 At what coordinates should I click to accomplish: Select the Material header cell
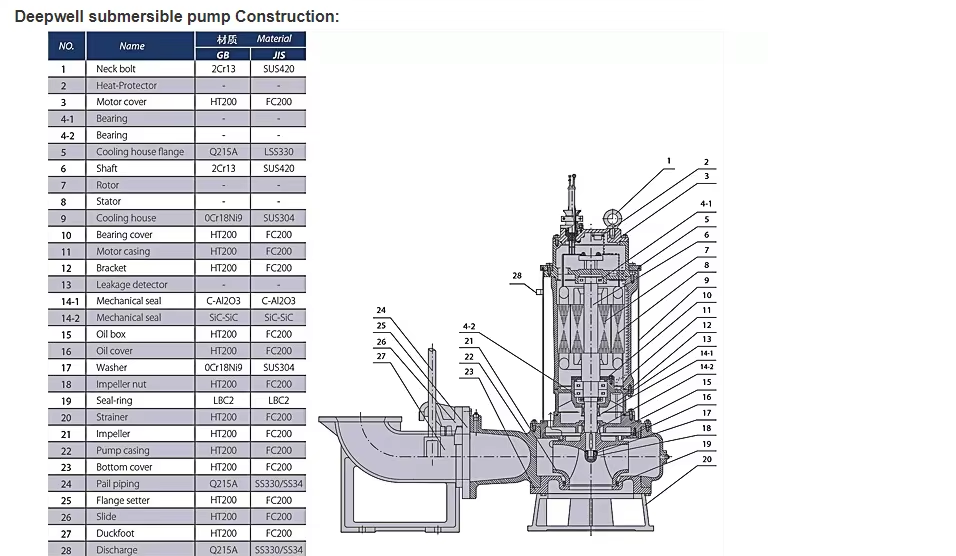(x=251, y=38)
